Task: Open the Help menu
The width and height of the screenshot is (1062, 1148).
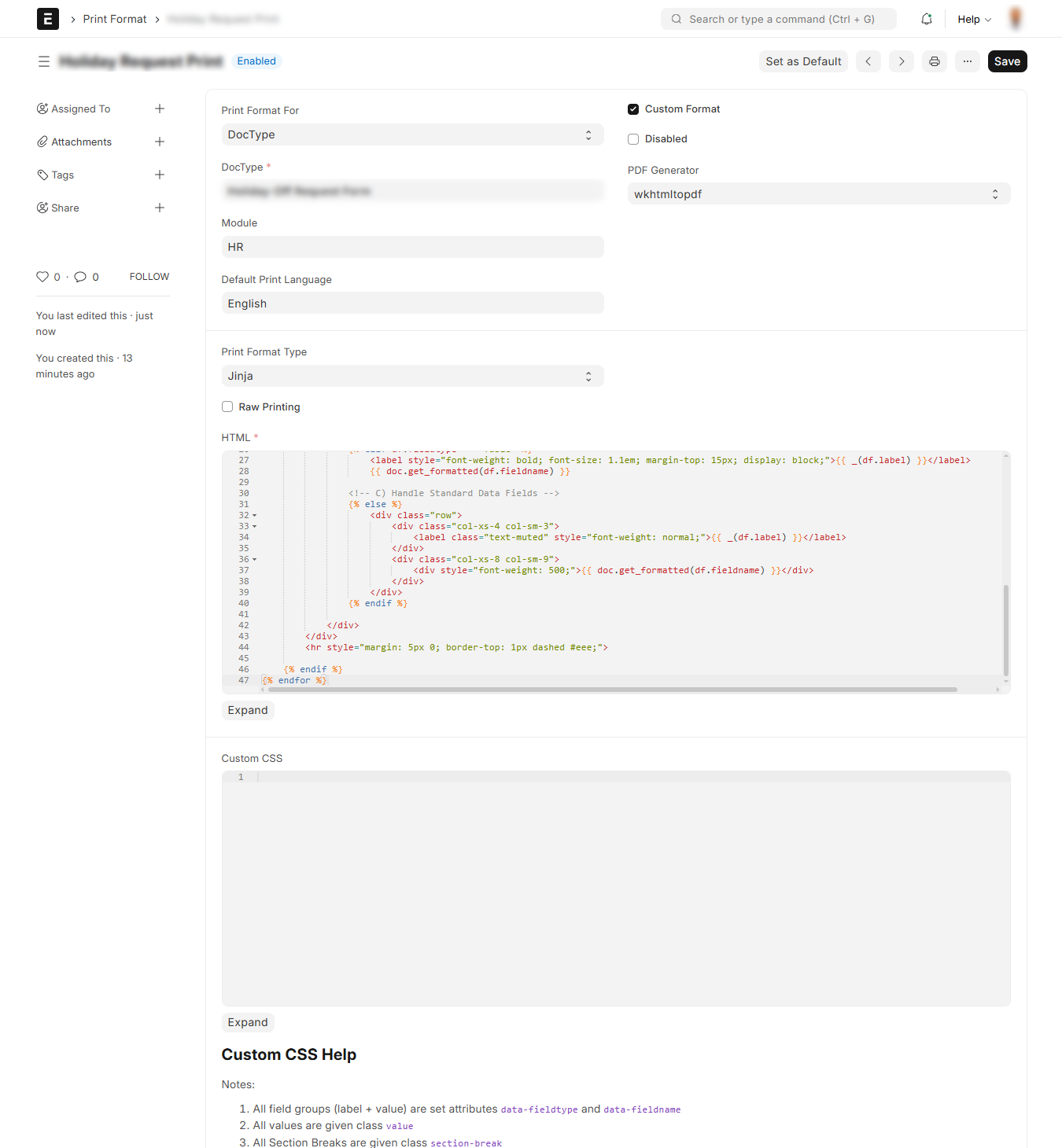Action: click(x=974, y=19)
